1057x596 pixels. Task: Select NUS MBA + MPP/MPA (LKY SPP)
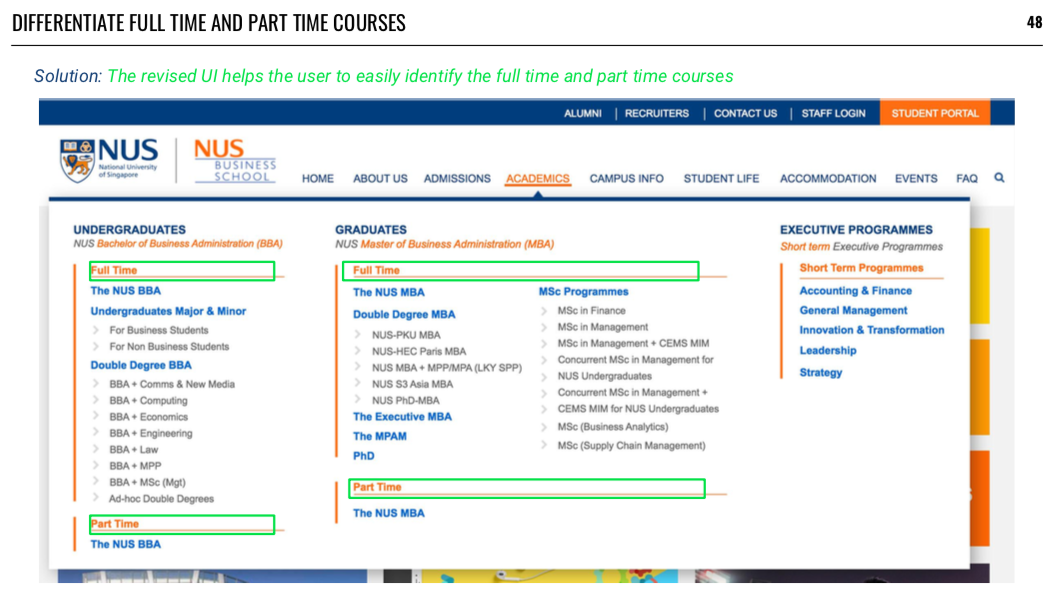point(446,367)
